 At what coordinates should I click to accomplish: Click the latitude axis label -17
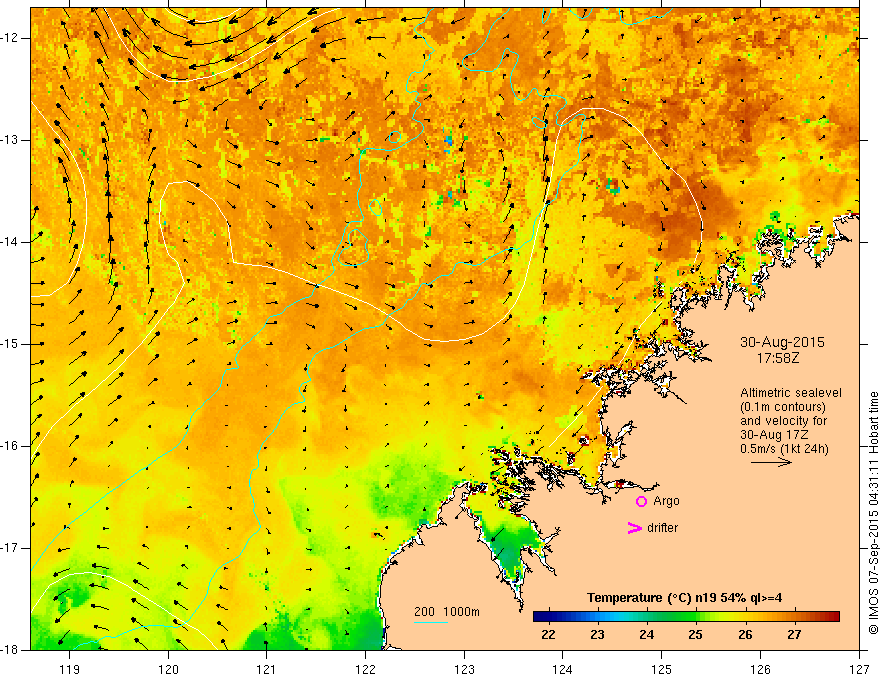(11, 548)
